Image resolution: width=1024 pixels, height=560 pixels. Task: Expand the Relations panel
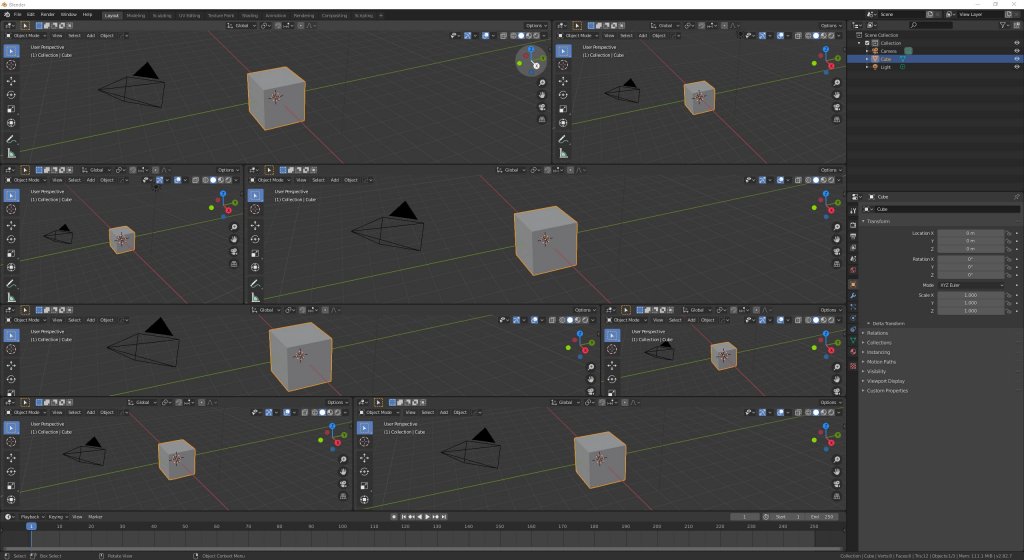(x=878, y=333)
